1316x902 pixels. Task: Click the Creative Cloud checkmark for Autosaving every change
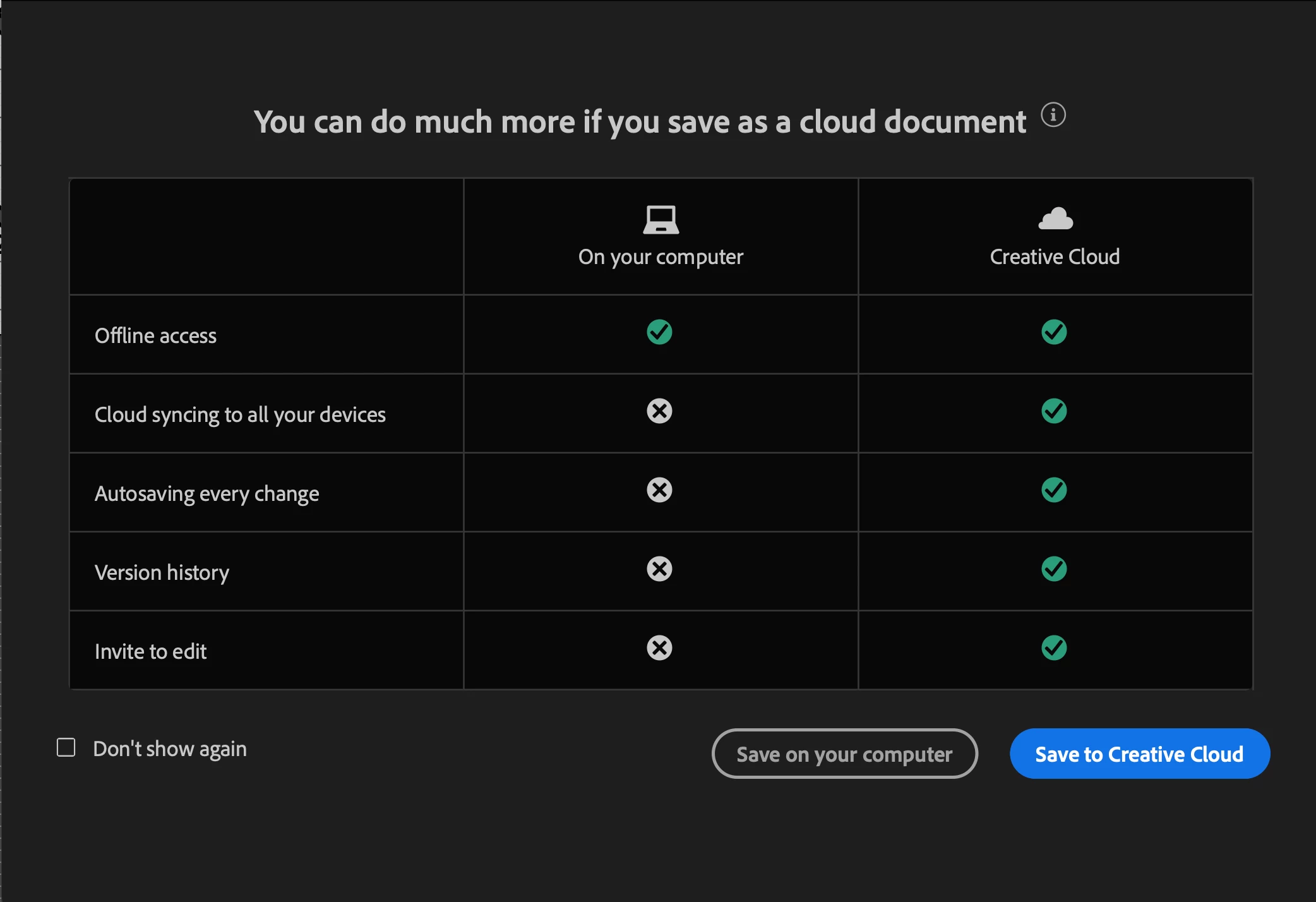click(1054, 490)
